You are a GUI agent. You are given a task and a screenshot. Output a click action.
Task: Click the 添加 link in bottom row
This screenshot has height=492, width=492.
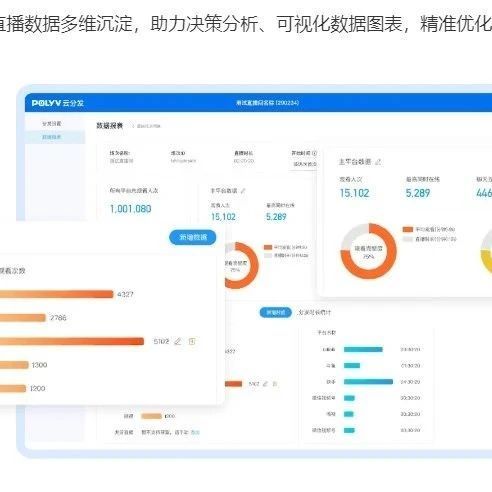coord(195,432)
